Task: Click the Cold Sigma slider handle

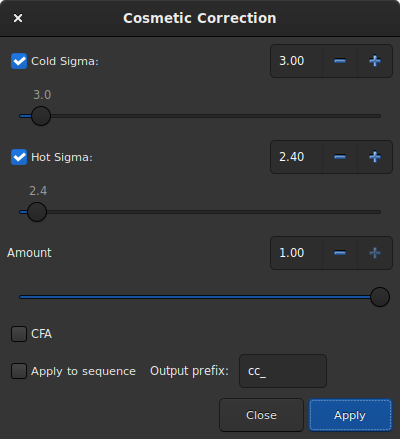Action: pyautogui.click(x=41, y=116)
